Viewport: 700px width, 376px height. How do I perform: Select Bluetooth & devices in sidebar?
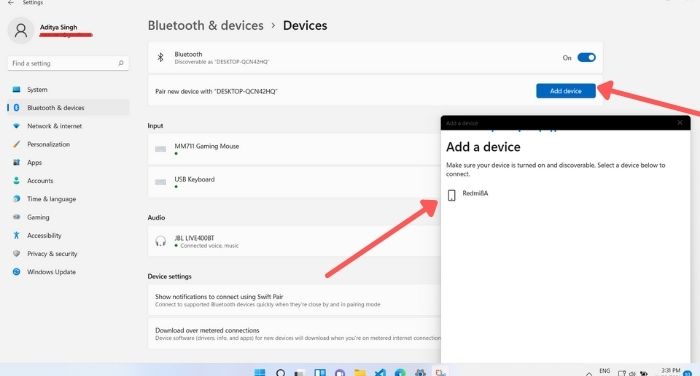click(x=68, y=108)
